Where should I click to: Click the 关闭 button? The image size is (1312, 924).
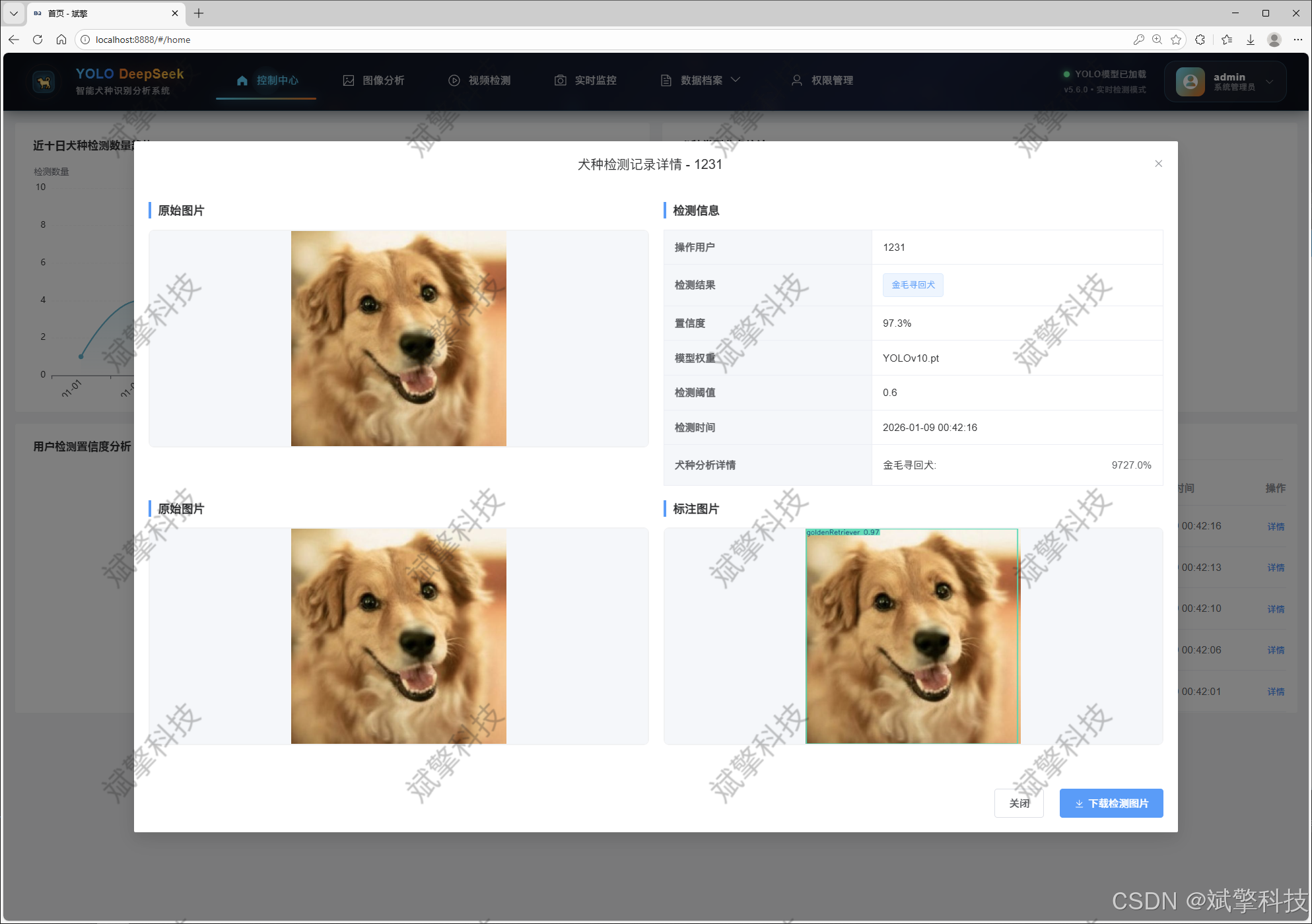pyautogui.click(x=1018, y=803)
